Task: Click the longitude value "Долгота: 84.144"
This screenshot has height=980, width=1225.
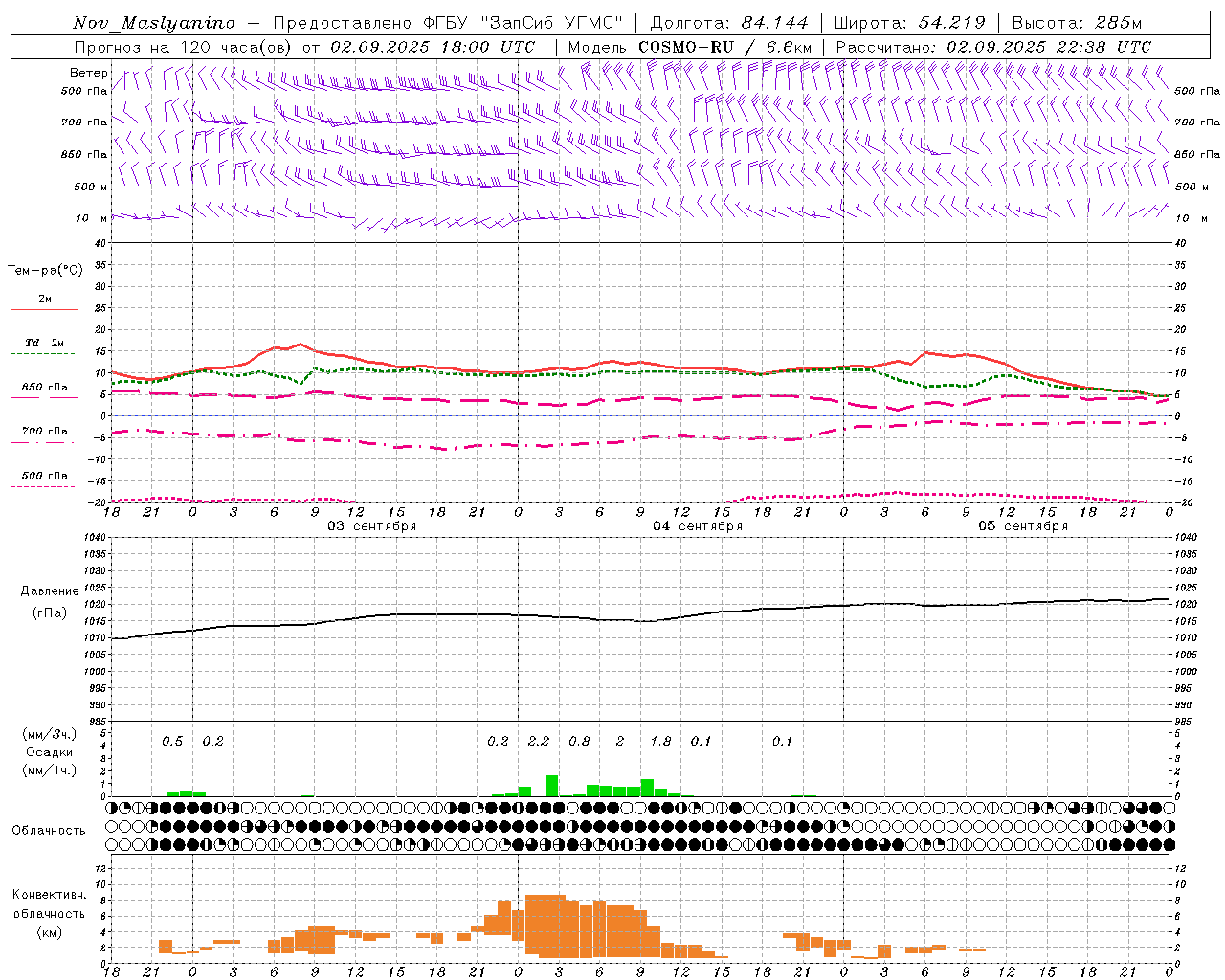Action: pos(729,23)
